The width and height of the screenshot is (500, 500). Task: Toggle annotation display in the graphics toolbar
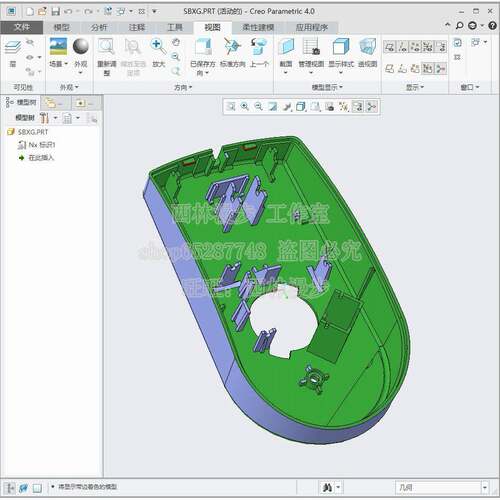(x=357, y=107)
